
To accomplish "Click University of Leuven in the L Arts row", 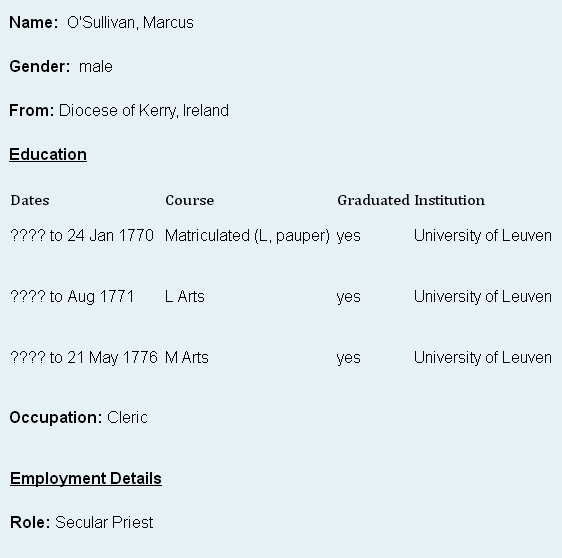I will pyautogui.click(x=483, y=296).
